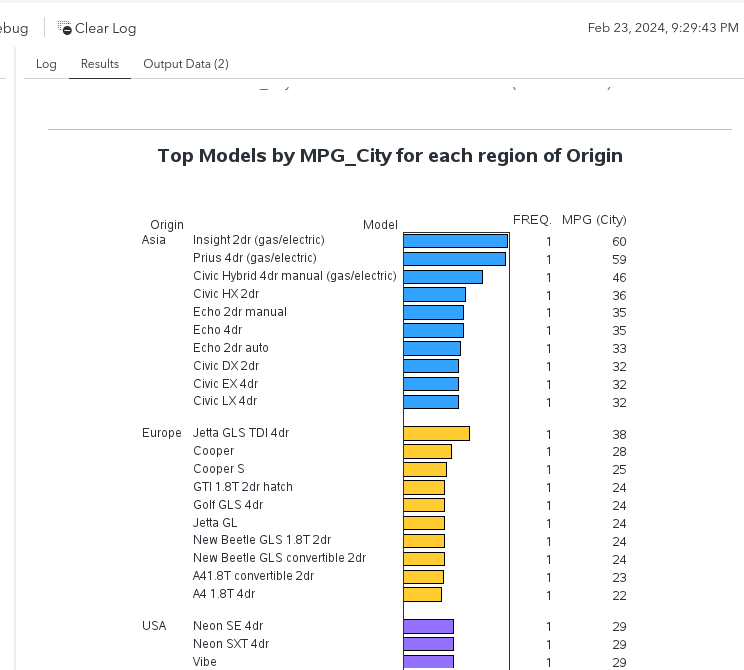Click the partially visible Debug button
The image size is (744, 670).
point(14,28)
